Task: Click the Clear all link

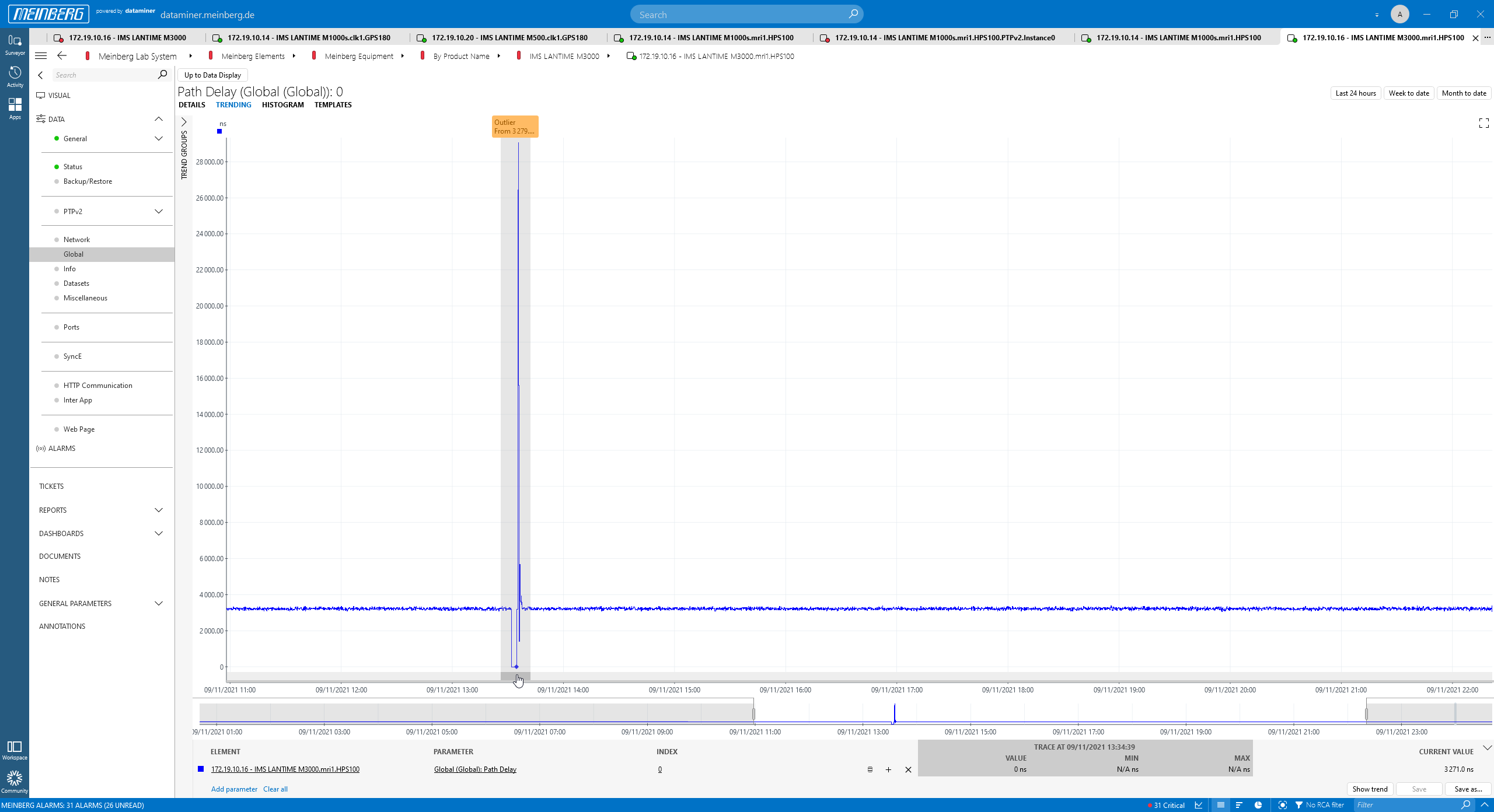Action: [x=275, y=789]
